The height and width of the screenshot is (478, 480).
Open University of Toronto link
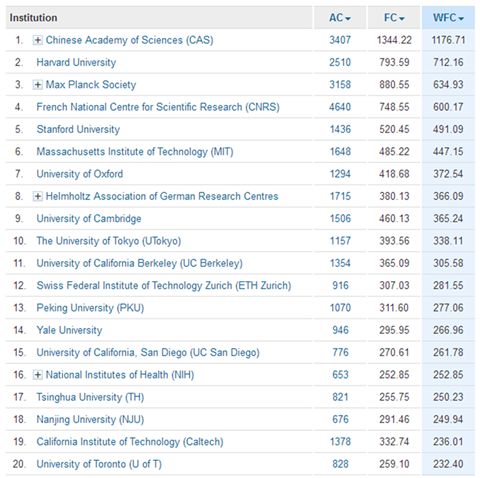tap(99, 464)
